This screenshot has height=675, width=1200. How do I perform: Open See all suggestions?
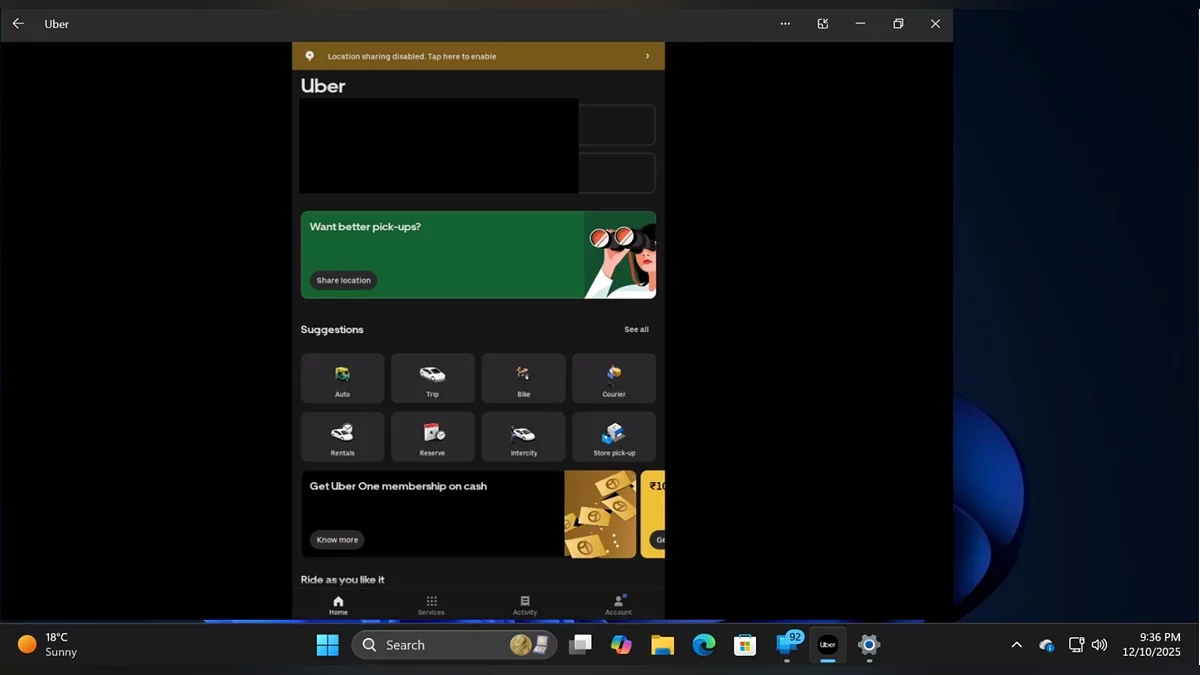click(636, 329)
